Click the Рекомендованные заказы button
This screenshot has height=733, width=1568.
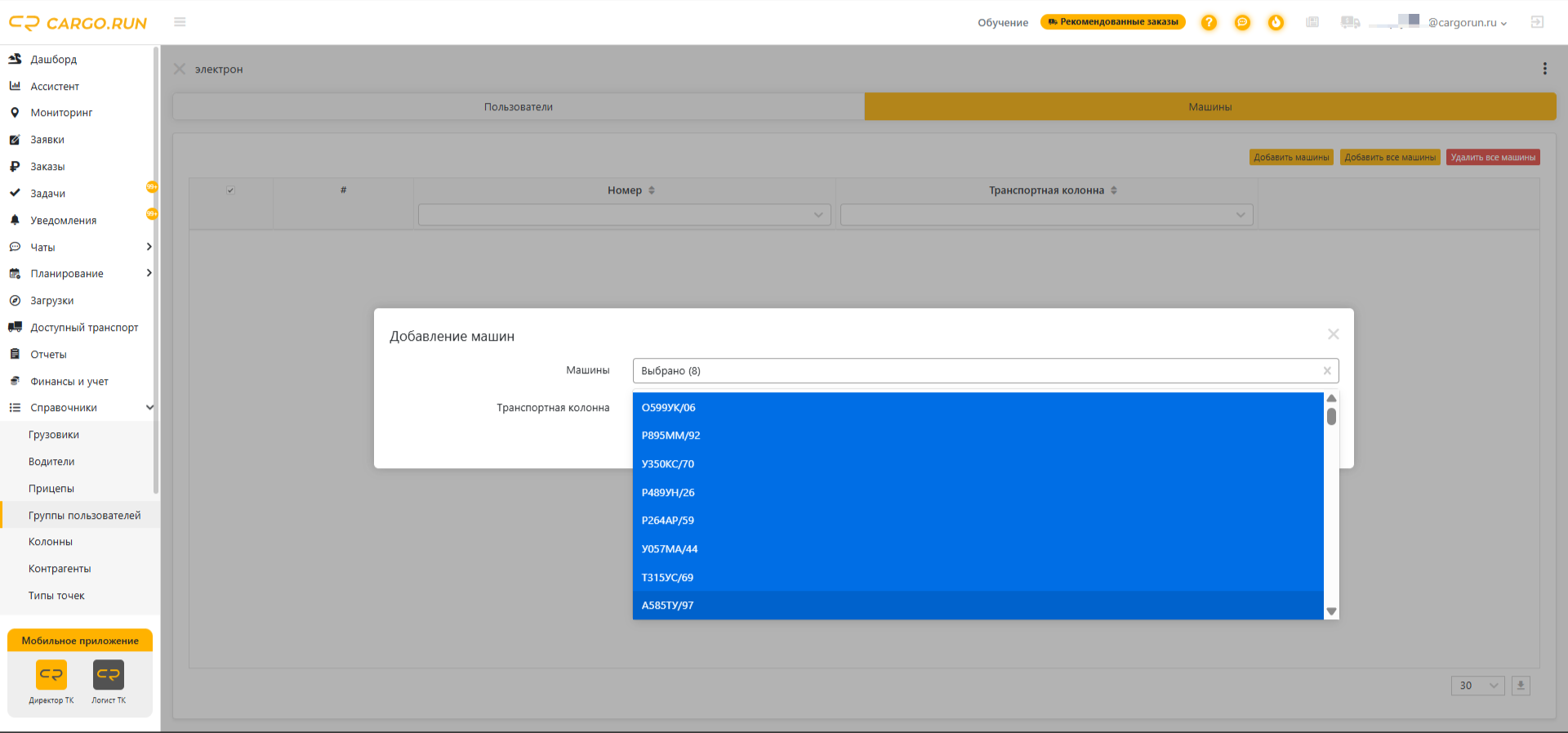(1113, 22)
